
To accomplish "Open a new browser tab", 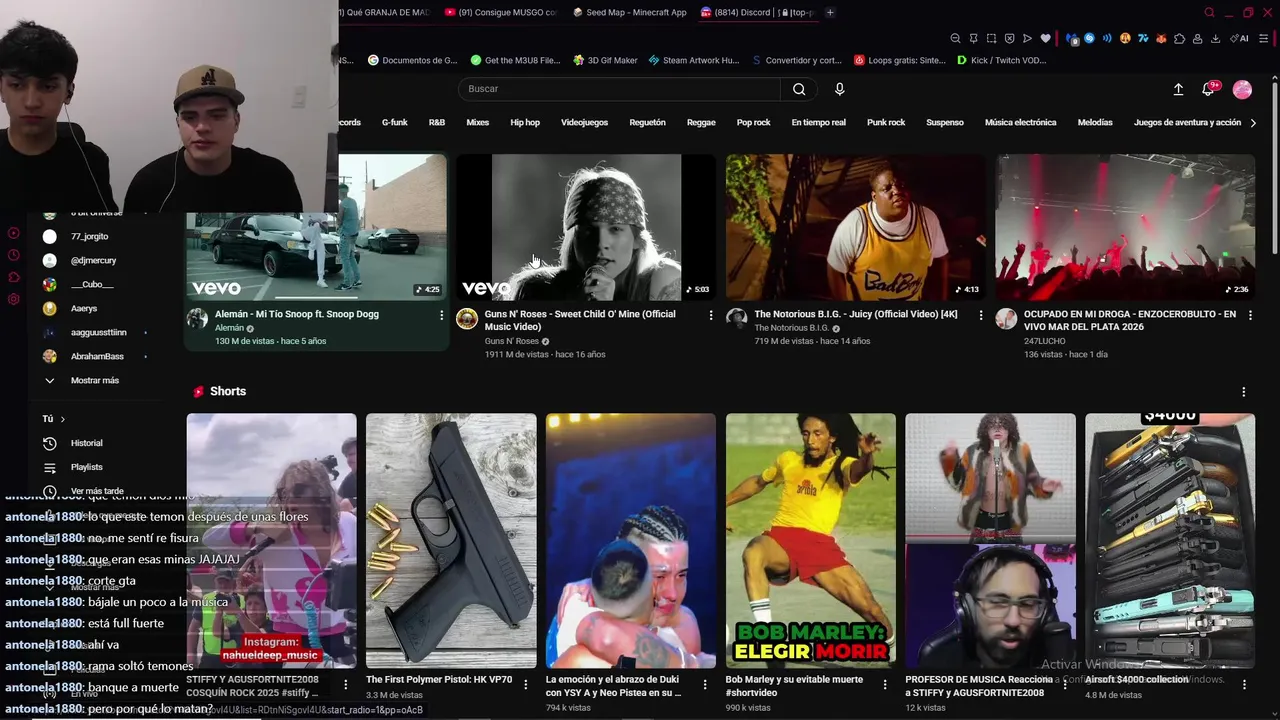I will [830, 12].
